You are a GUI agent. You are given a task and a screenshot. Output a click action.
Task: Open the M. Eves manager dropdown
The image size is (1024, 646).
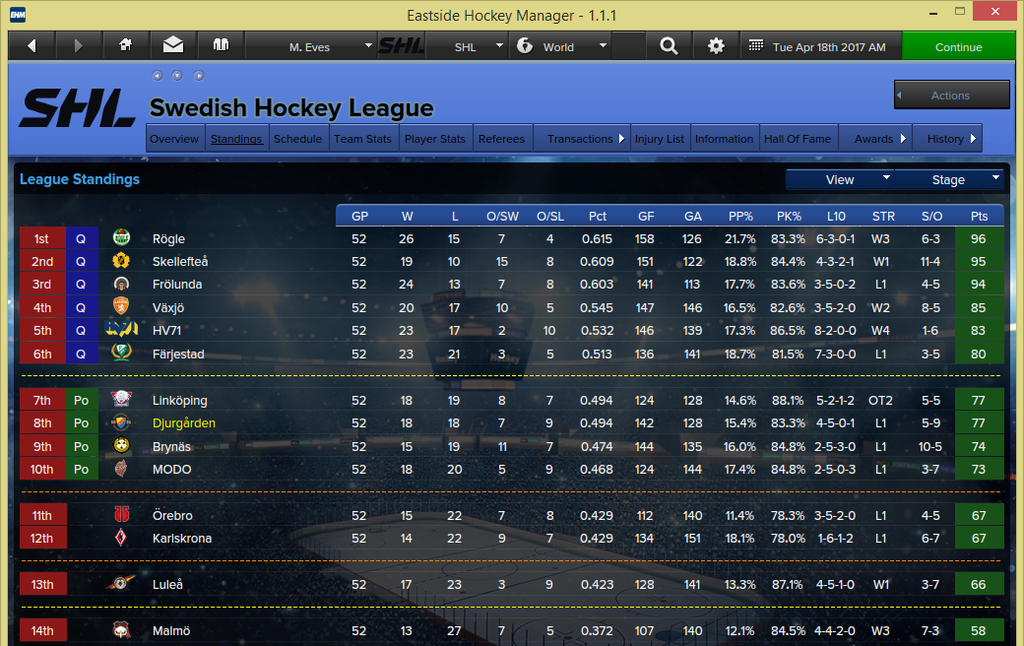point(310,46)
